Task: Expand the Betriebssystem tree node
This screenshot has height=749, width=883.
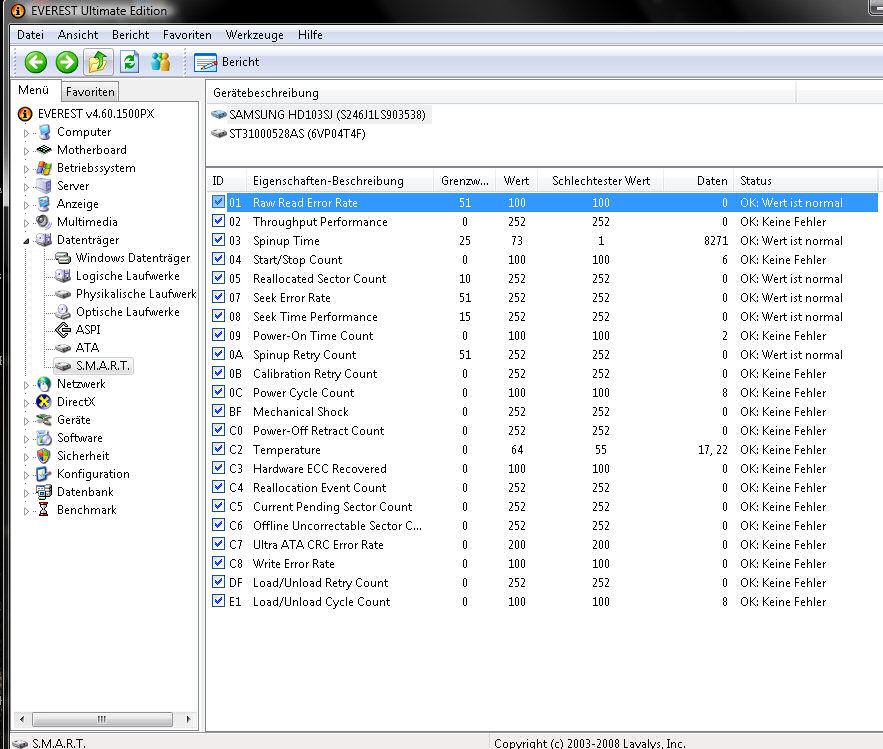Action: point(26,169)
